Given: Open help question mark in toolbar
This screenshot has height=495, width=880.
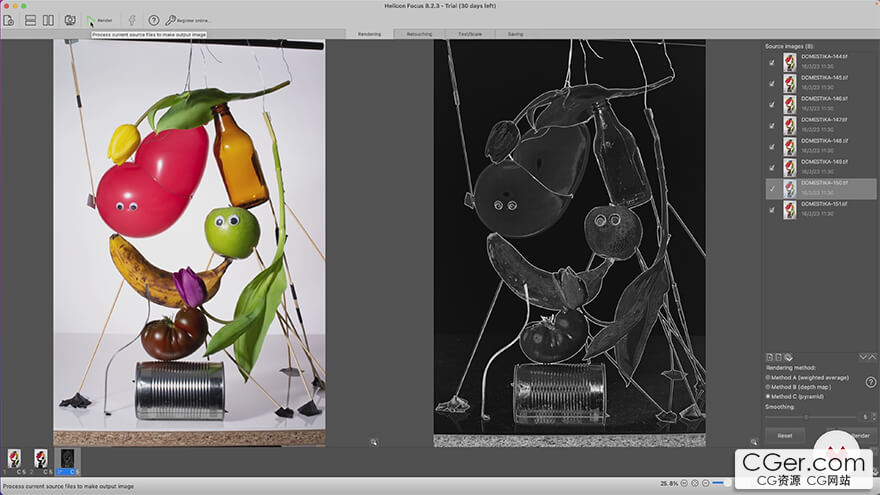Looking at the screenshot, I should 154,19.
